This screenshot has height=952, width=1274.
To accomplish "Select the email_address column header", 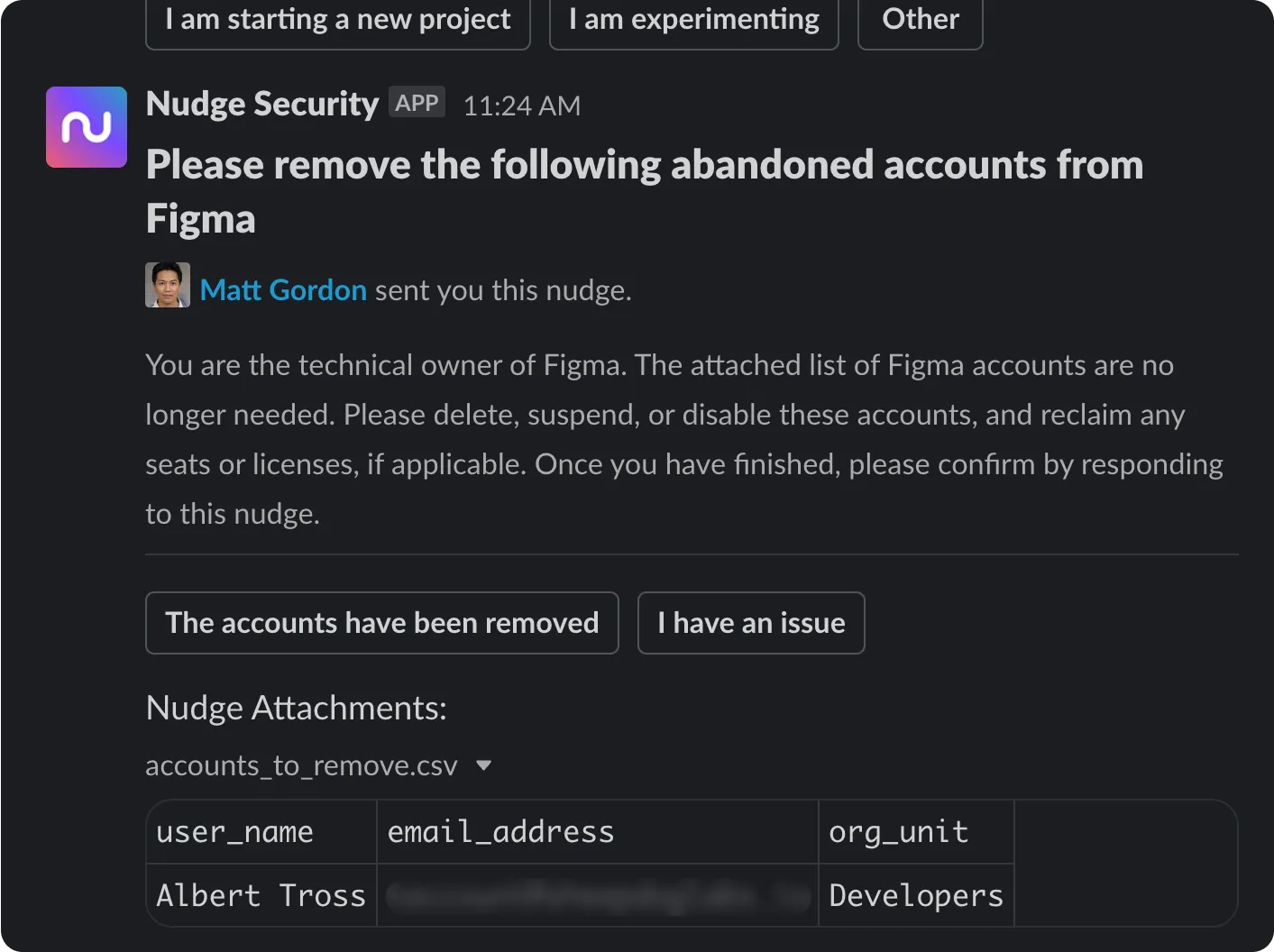I will pos(500,831).
